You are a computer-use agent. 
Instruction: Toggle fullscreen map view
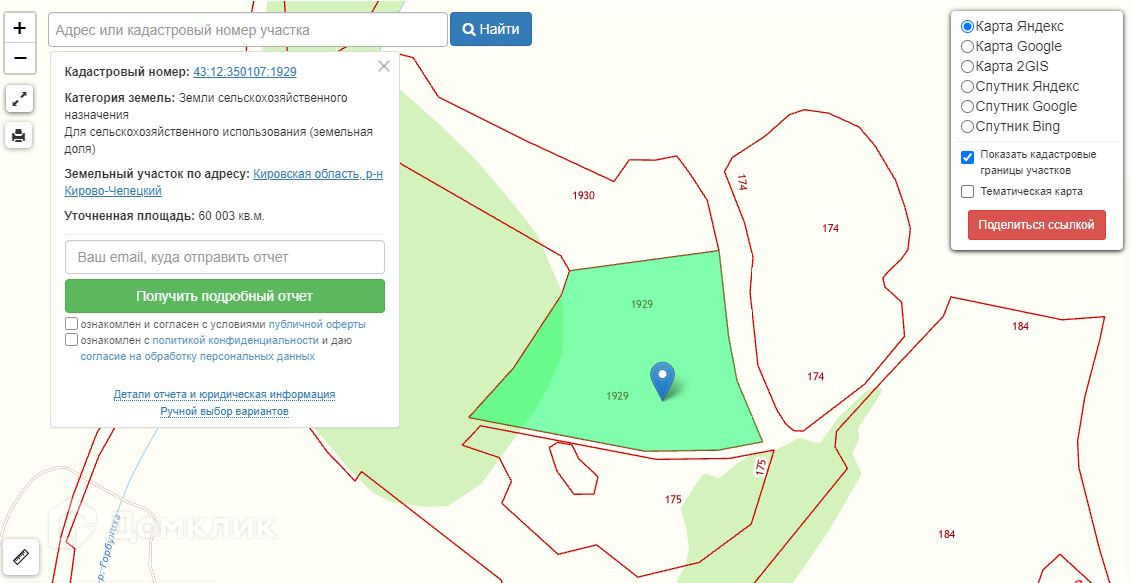click(x=19, y=99)
